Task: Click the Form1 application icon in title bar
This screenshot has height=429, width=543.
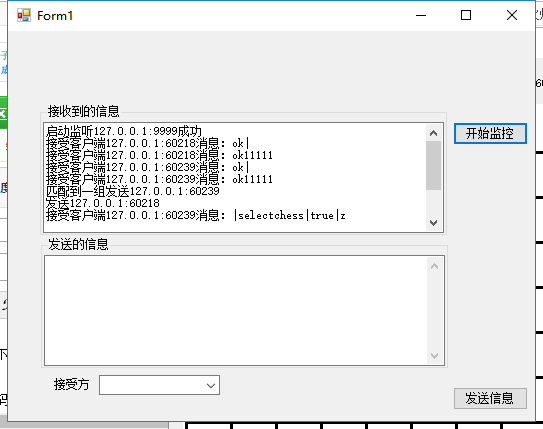Action: point(24,16)
